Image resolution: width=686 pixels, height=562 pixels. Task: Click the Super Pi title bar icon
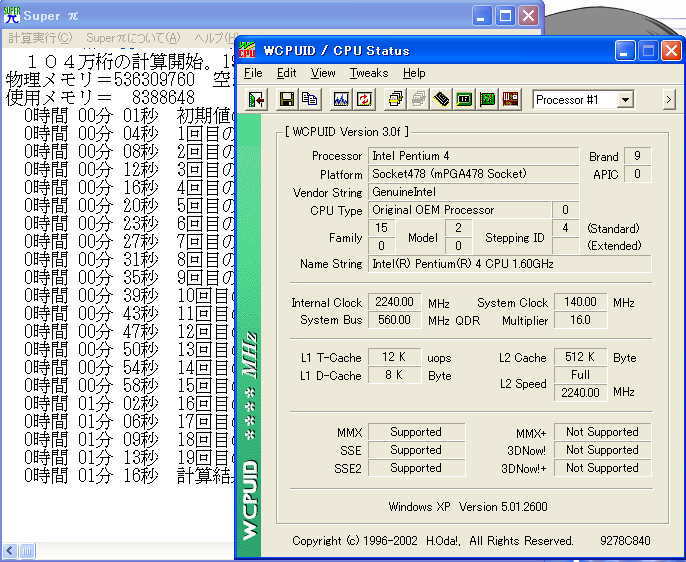[12, 15]
